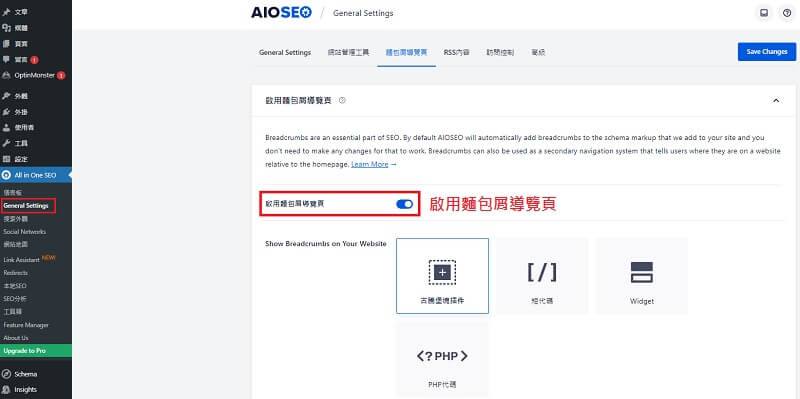Select the PHP code option card
Viewport: 800px width, 399px height.
[442, 360]
